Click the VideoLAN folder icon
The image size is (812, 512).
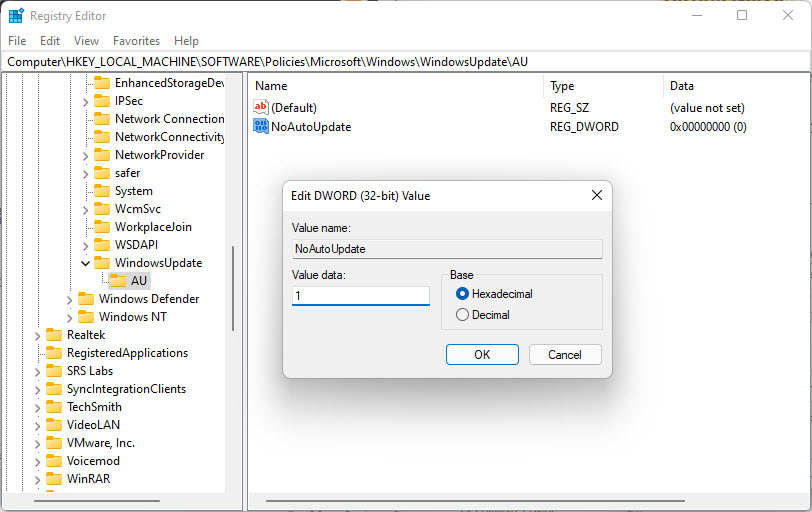[x=54, y=425]
